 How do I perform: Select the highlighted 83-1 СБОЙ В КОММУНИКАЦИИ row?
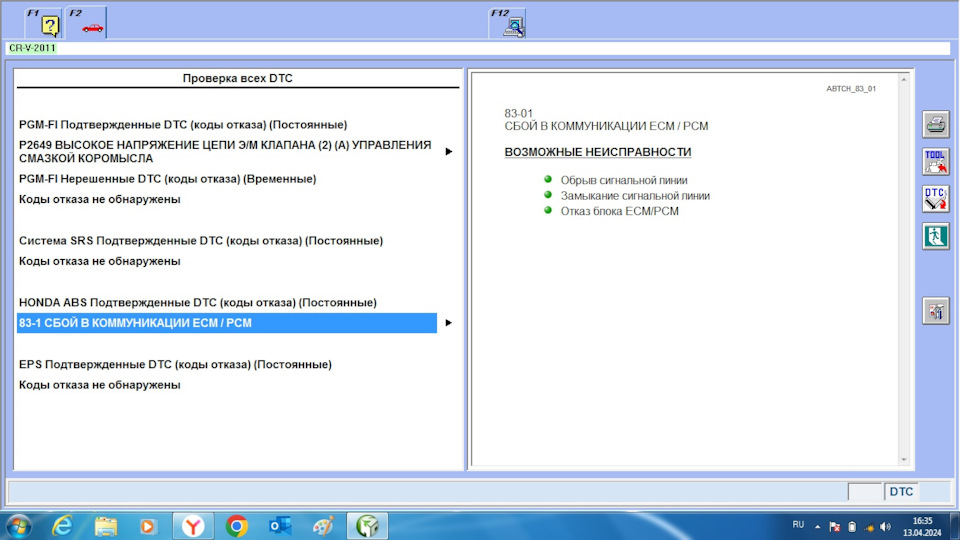coord(227,323)
